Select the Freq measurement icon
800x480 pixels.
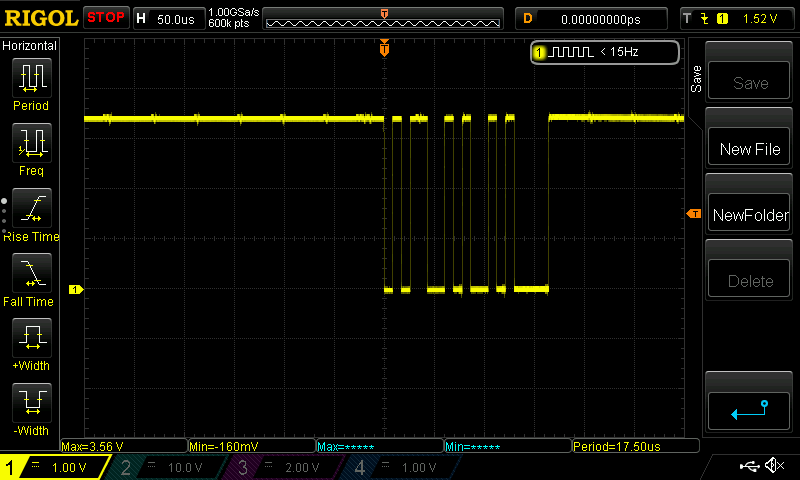[32, 143]
